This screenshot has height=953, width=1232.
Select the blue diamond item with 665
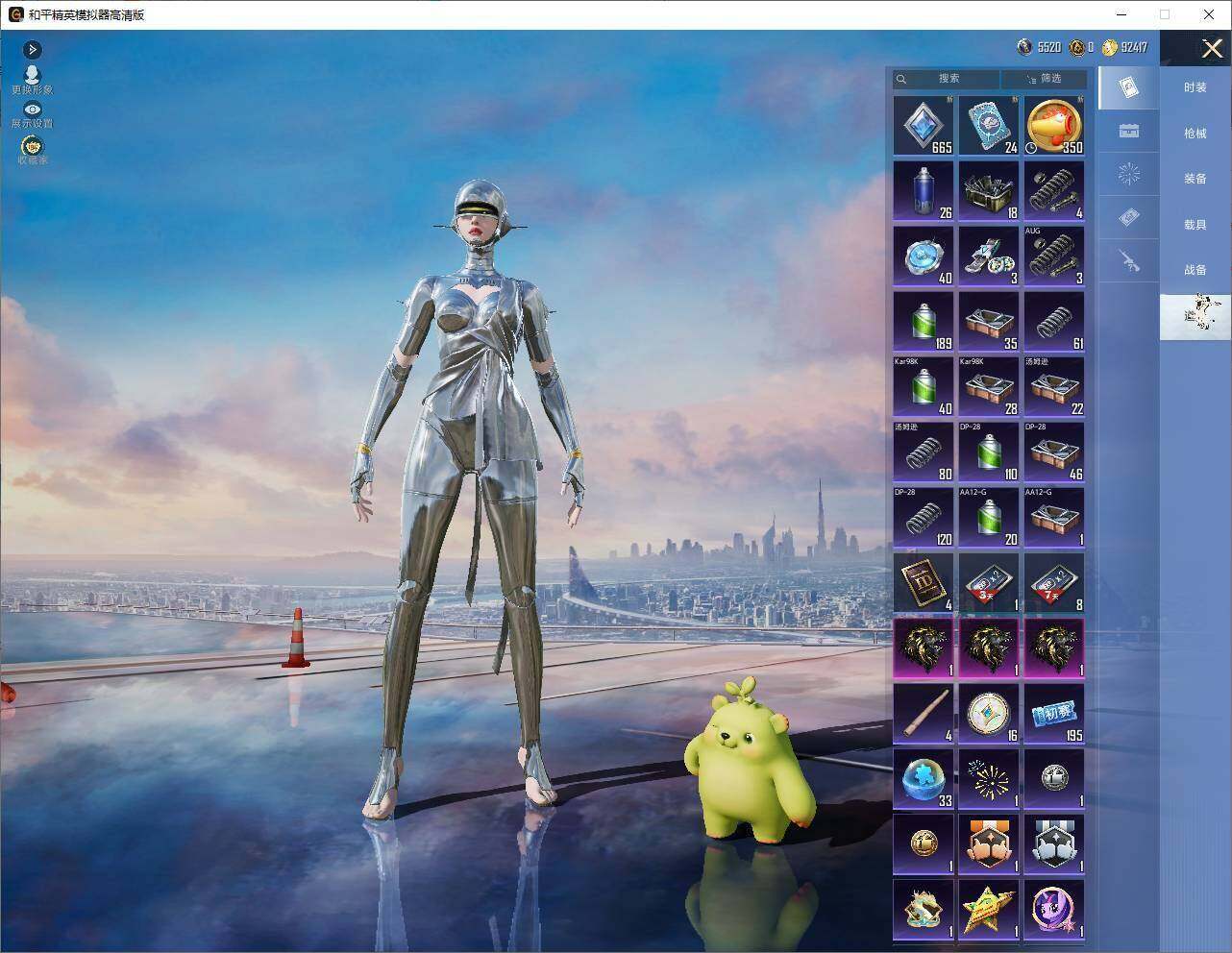924,125
